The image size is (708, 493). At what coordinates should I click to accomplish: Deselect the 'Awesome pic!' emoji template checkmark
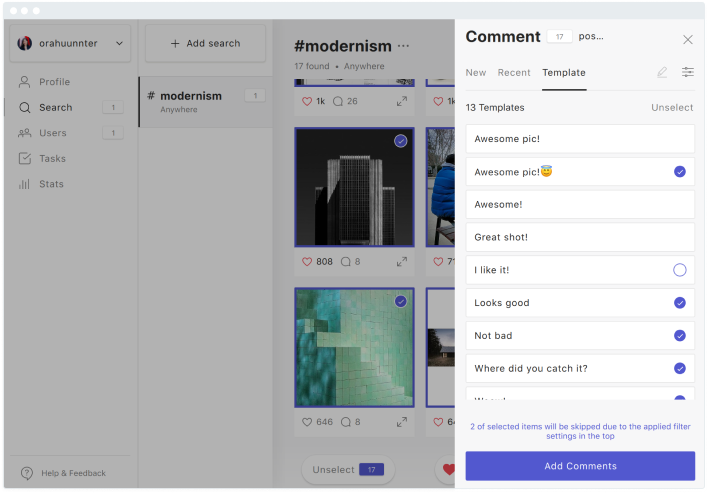click(x=680, y=172)
